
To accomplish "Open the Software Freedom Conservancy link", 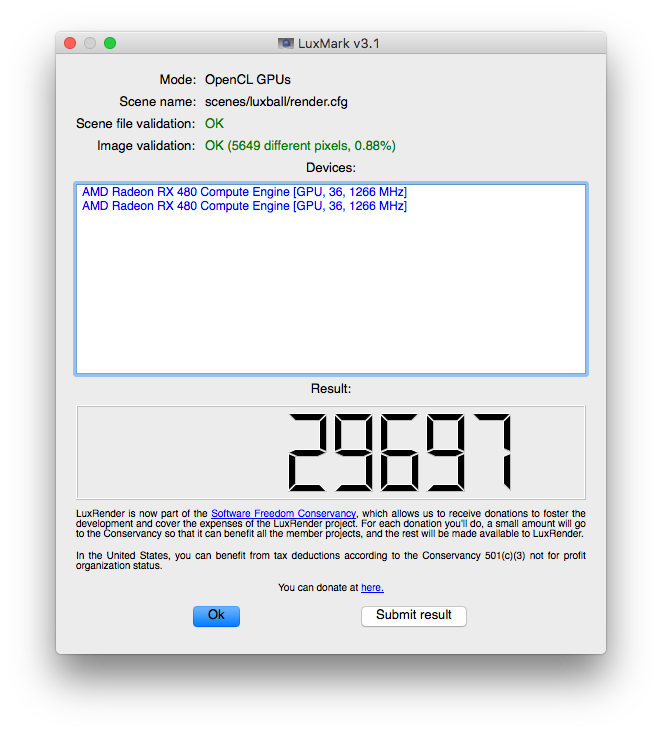I will [x=283, y=513].
